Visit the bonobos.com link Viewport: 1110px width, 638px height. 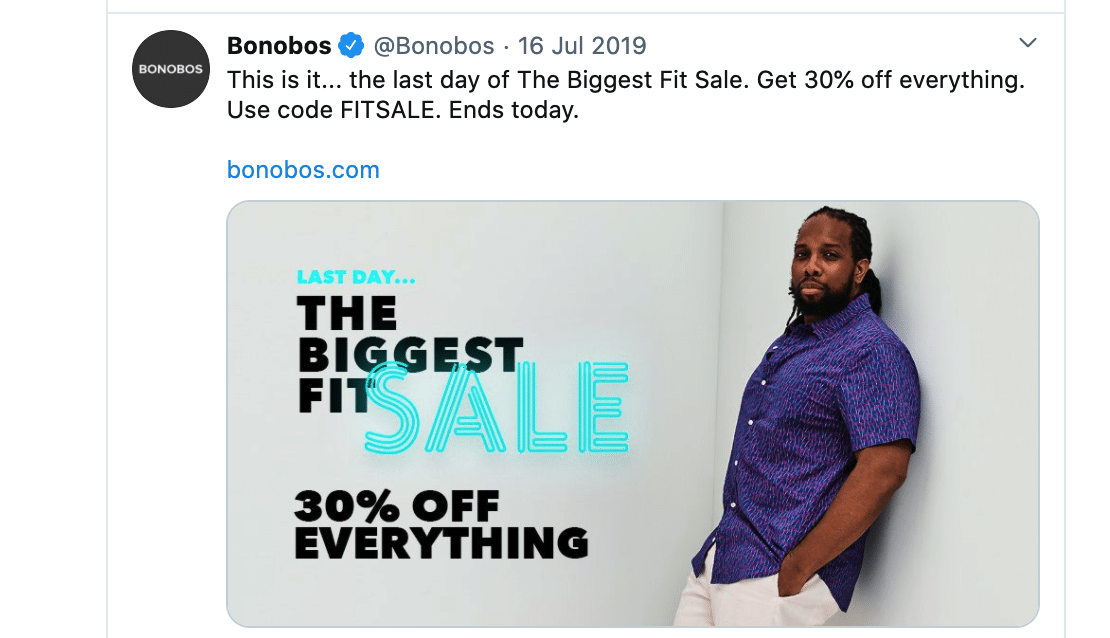[x=303, y=170]
